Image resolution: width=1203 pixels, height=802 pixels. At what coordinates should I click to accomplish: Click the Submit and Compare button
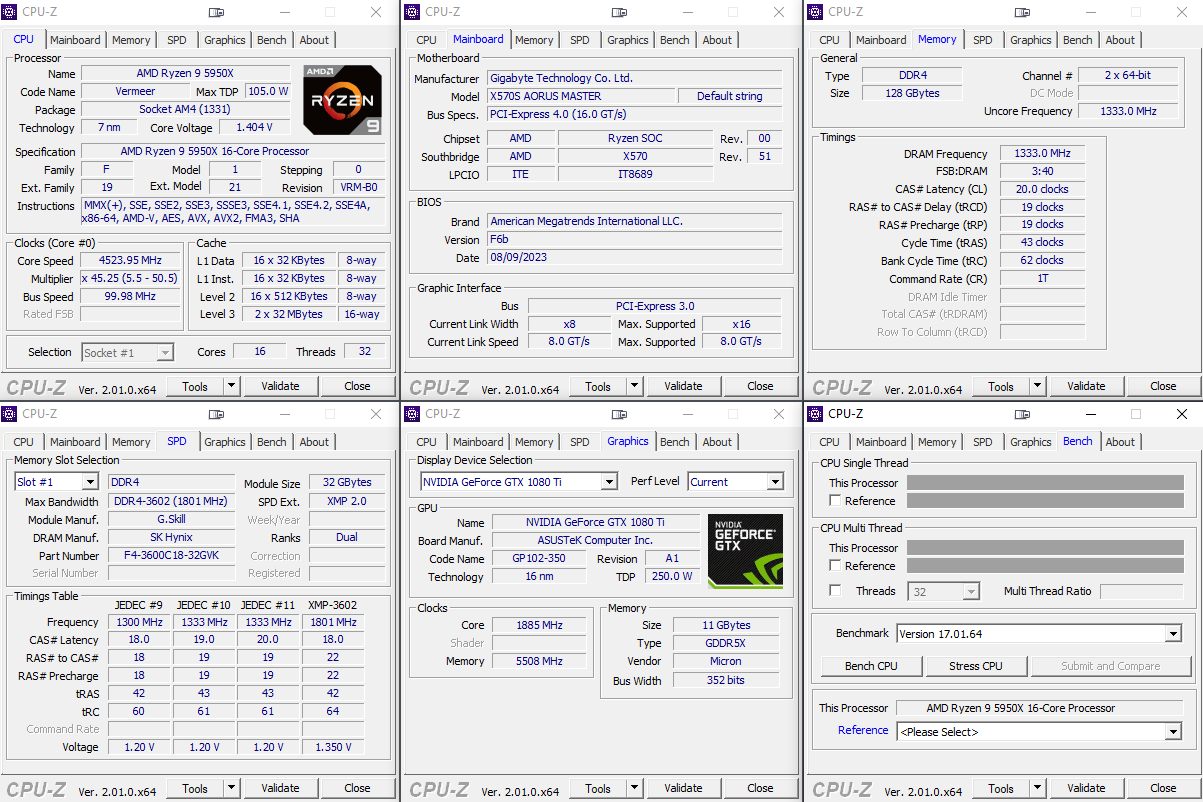pyautogui.click(x=1111, y=666)
